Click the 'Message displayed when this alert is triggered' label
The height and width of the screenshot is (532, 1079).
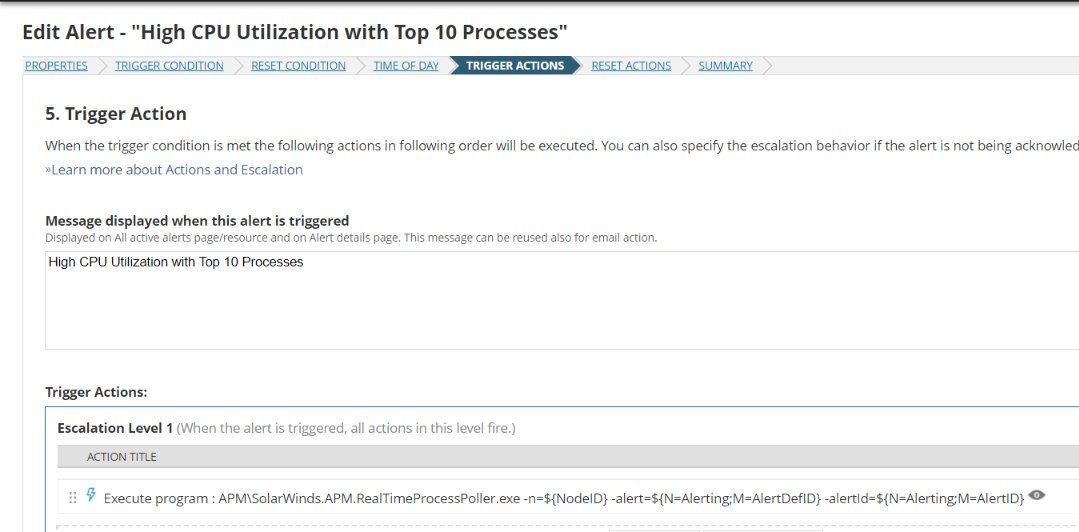tap(197, 221)
